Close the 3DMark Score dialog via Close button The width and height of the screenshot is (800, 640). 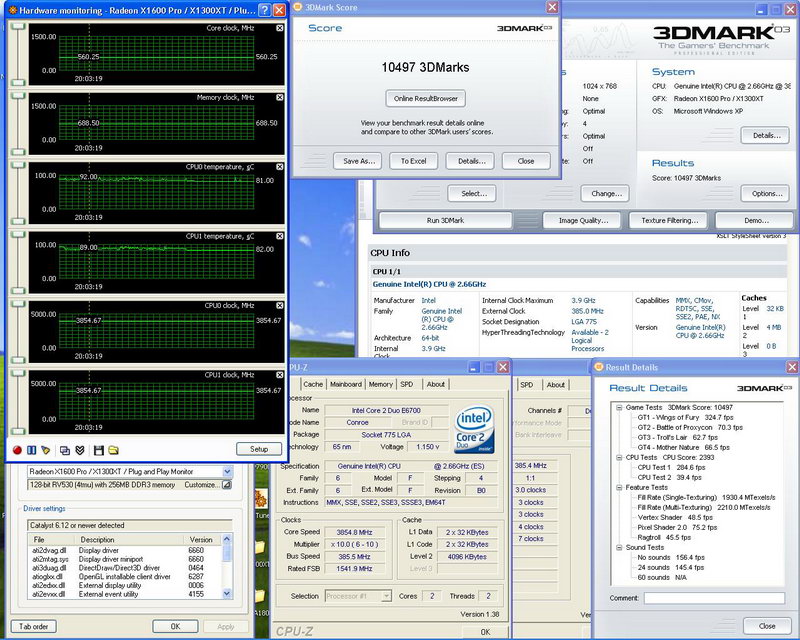(x=526, y=161)
